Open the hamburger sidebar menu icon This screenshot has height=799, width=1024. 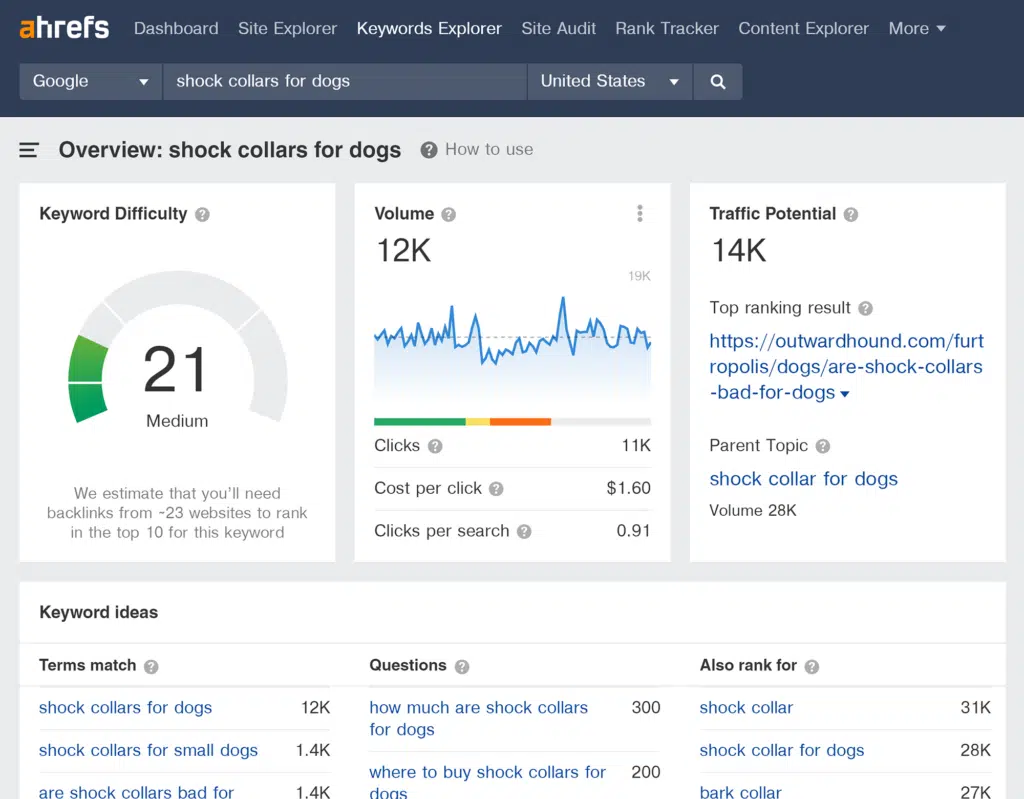pos(29,150)
